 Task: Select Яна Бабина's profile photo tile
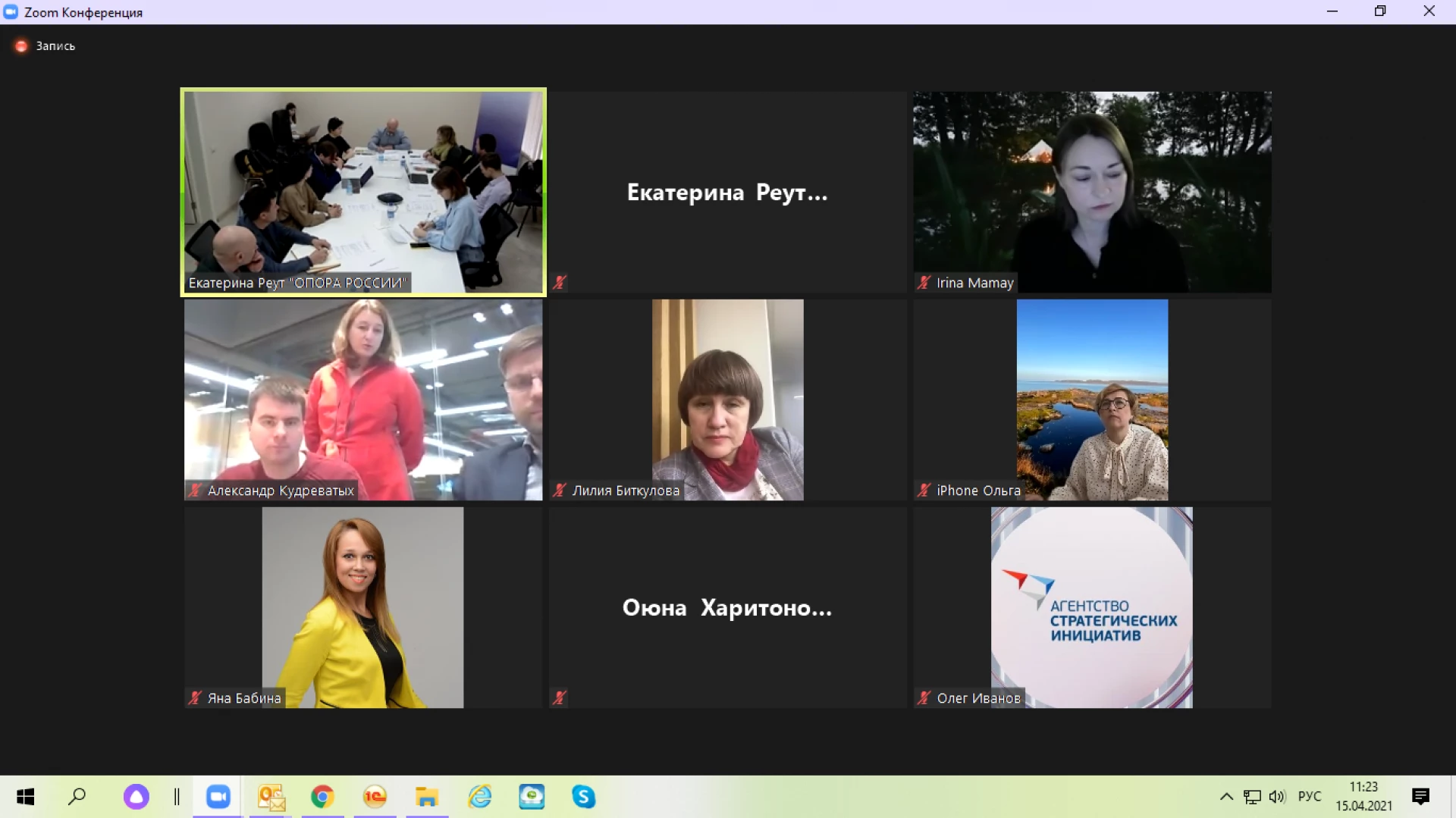click(363, 607)
